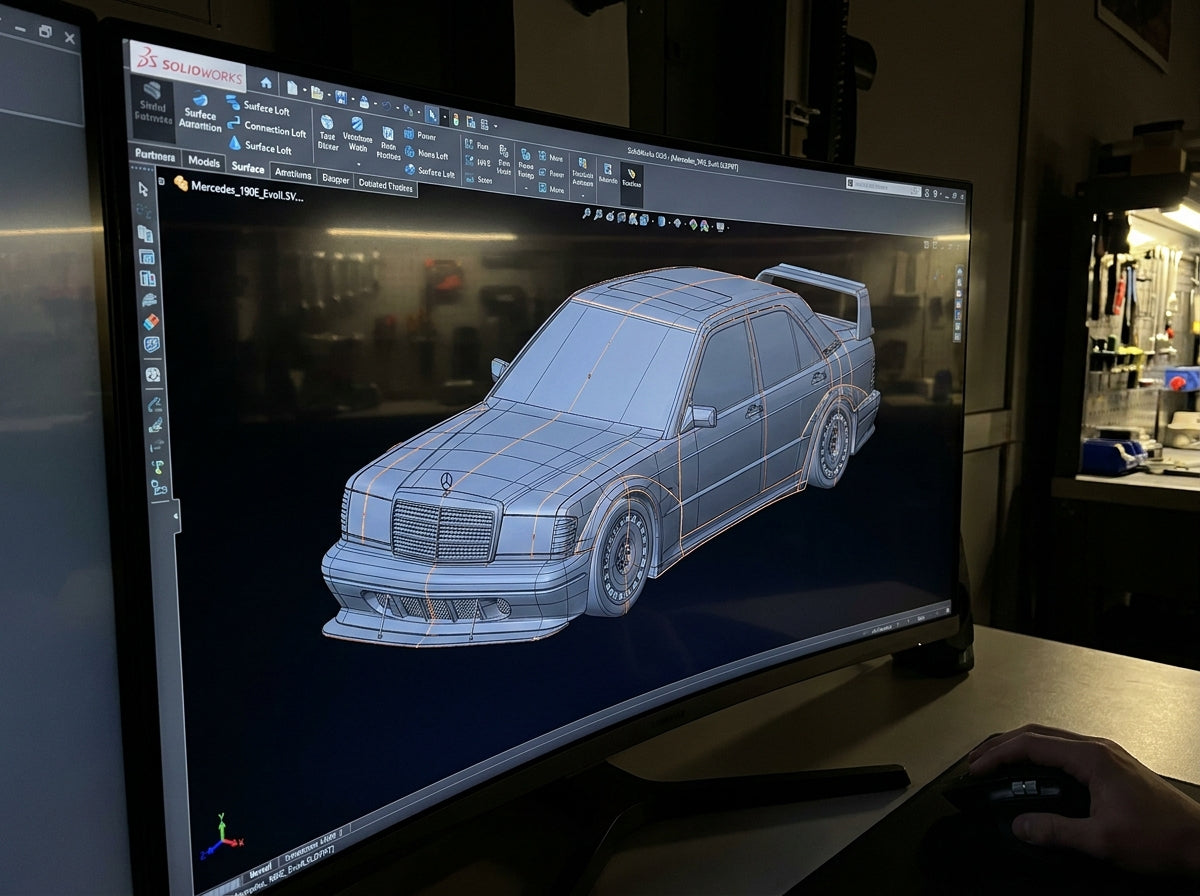Viewport: 1200px width, 896px height.
Task: Click the large Surface Aarattion ribbon button
Action: point(200,111)
